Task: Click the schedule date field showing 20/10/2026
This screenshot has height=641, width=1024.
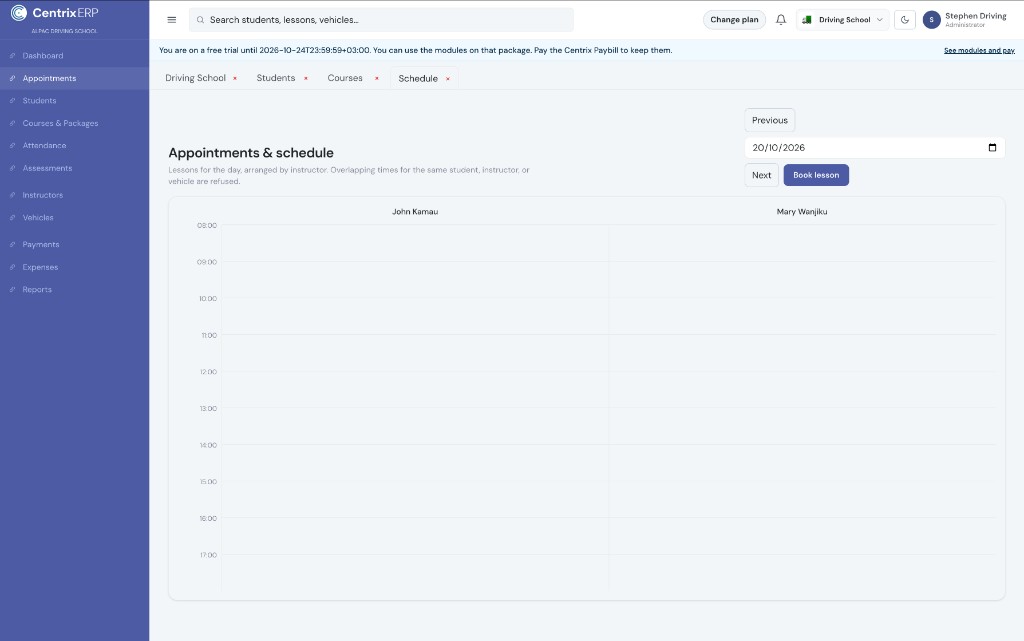Action: click(874, 148)
